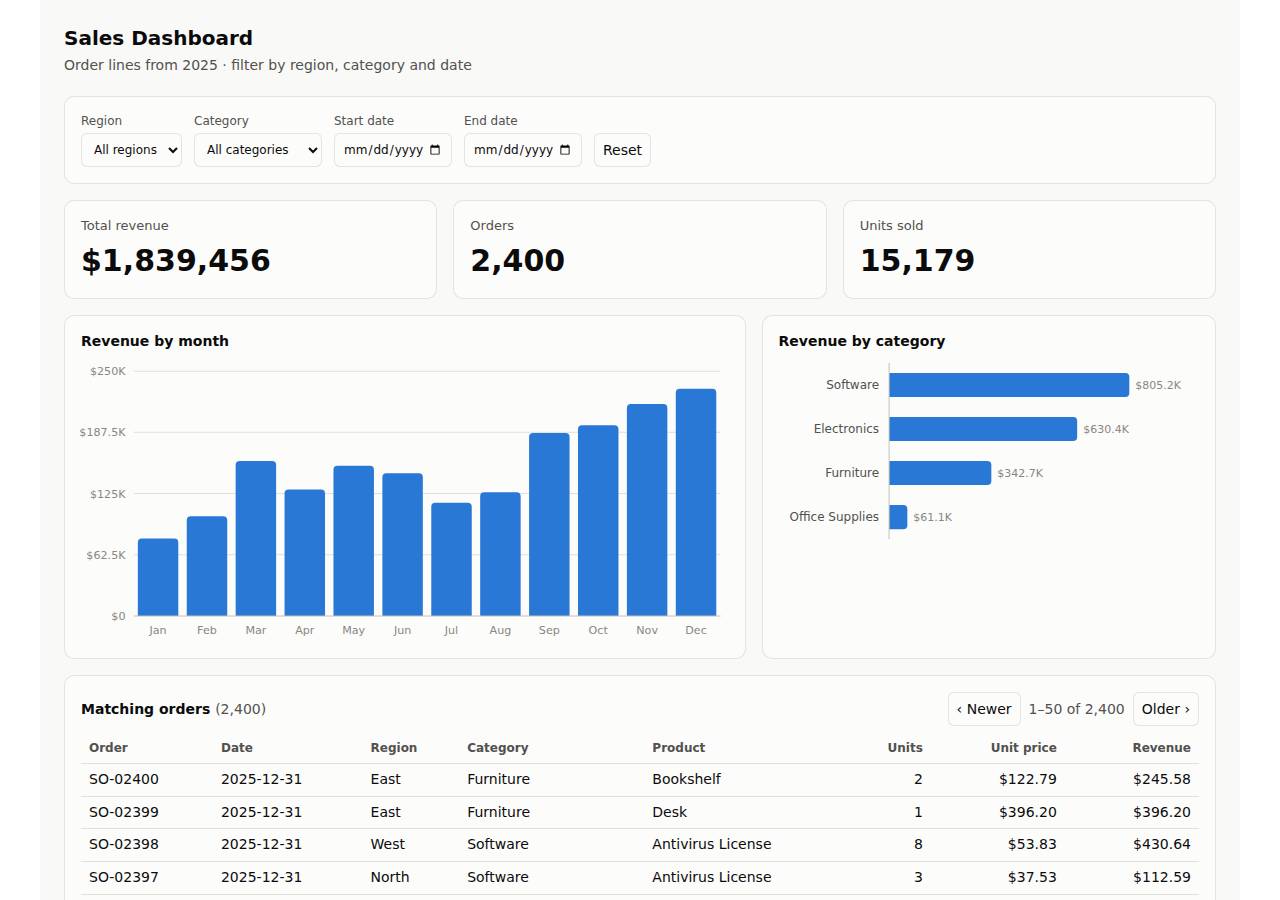This screenshot has height=900, width=1280.
Task: Click the Office Supplies category bar
Action: pyautogui.click(x=898, y=517)
